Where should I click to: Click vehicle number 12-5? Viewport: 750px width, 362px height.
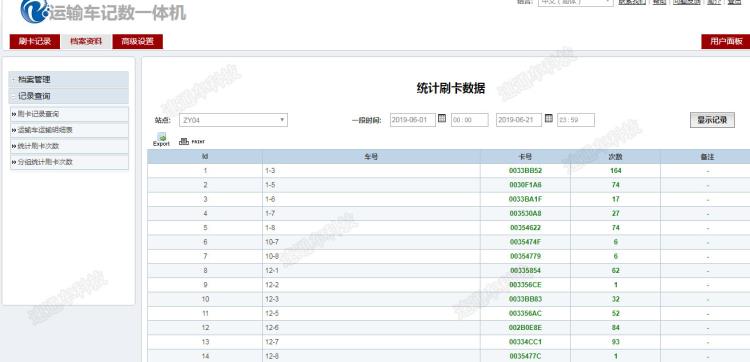[272, 314]
